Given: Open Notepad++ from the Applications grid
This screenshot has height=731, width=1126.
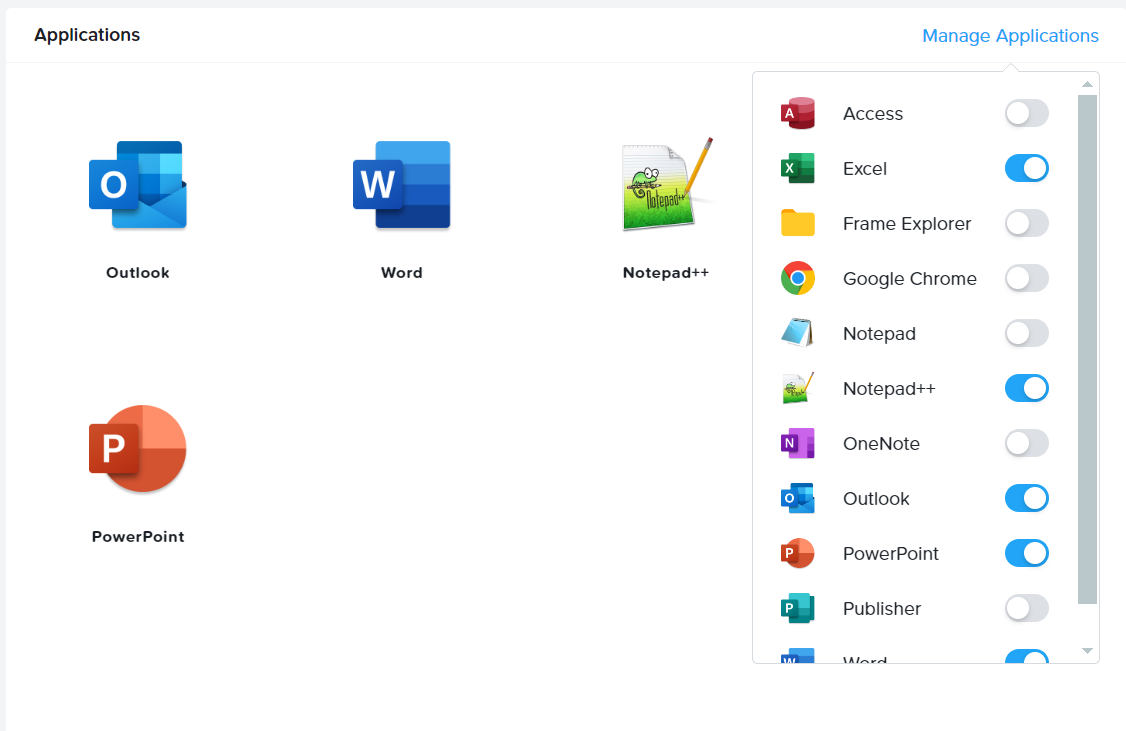Looking at the screenshot, I should coord(665,185).
